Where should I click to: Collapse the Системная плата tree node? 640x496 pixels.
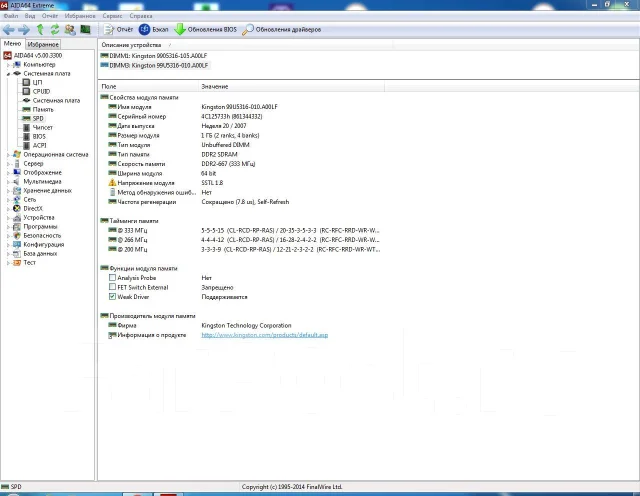pos(8,73)
